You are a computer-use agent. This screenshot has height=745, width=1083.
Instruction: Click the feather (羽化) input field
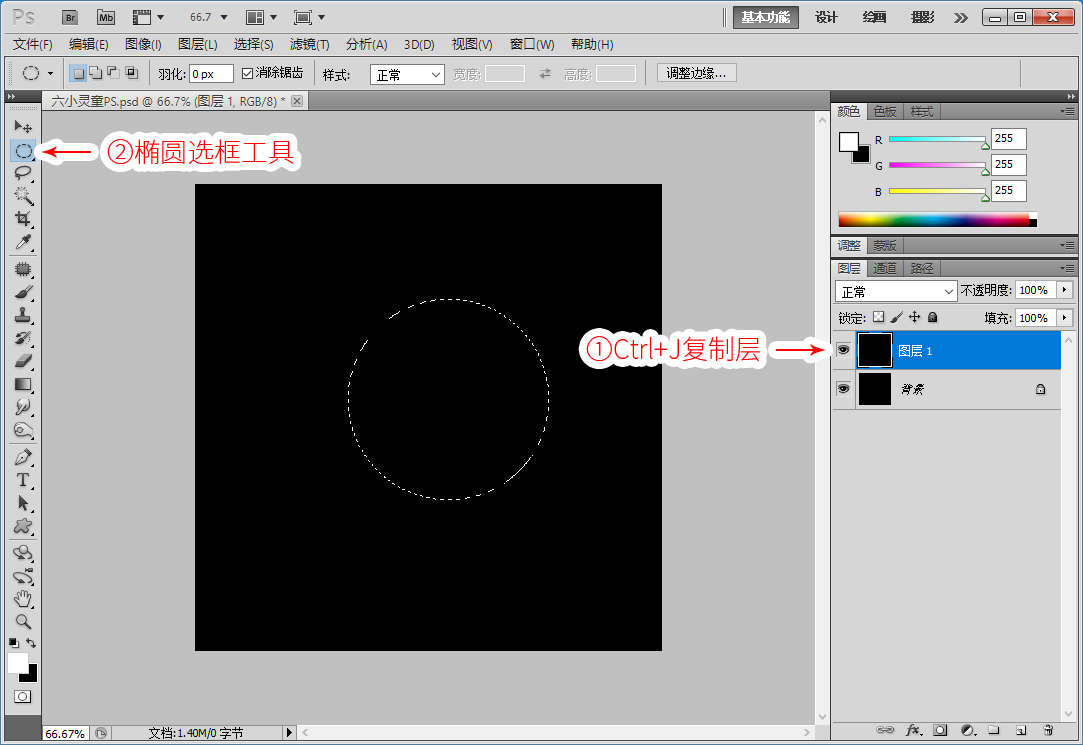[211, 73]
